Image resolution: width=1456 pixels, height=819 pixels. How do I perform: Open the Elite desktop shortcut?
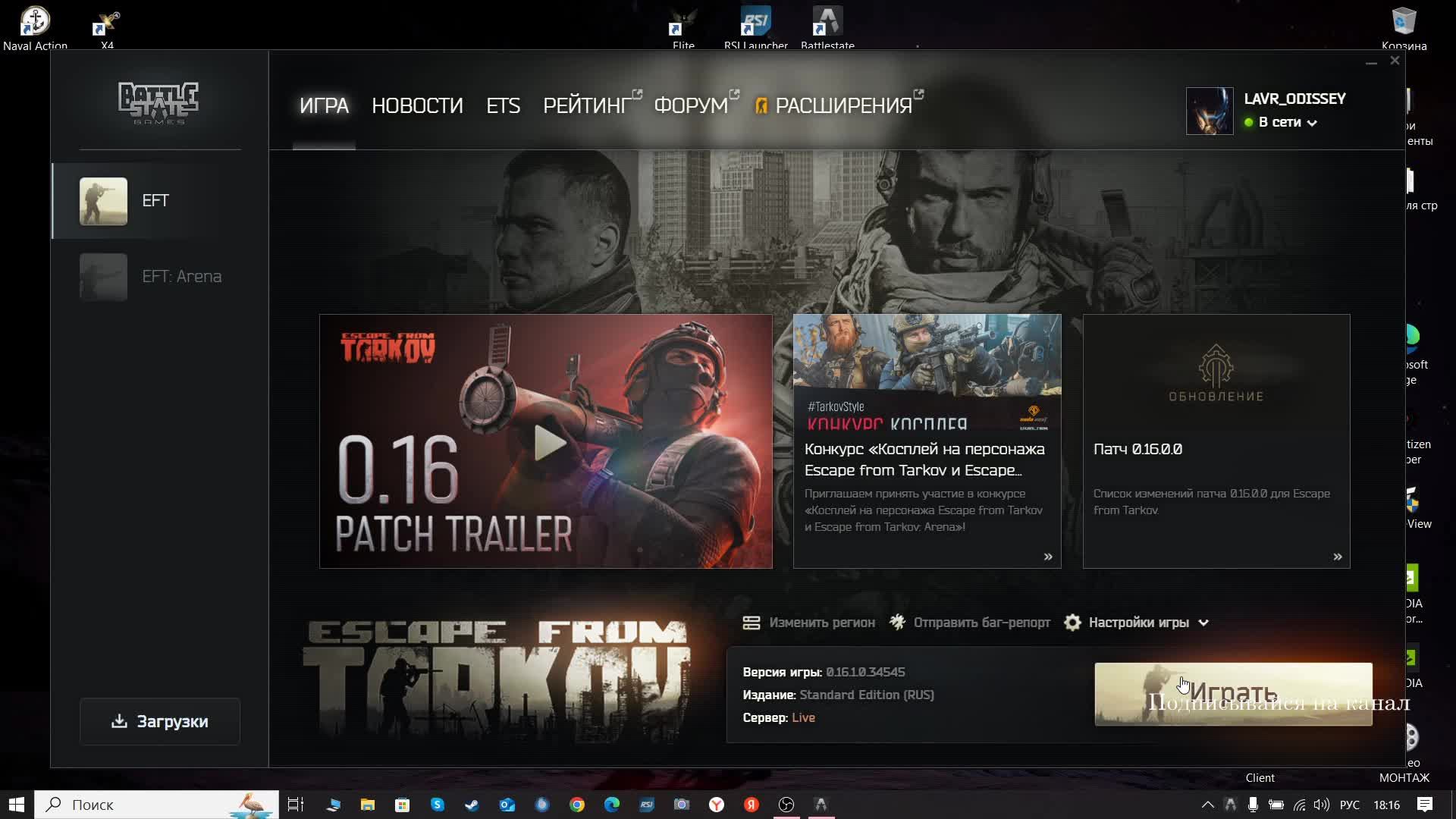[x=683, y=28]
